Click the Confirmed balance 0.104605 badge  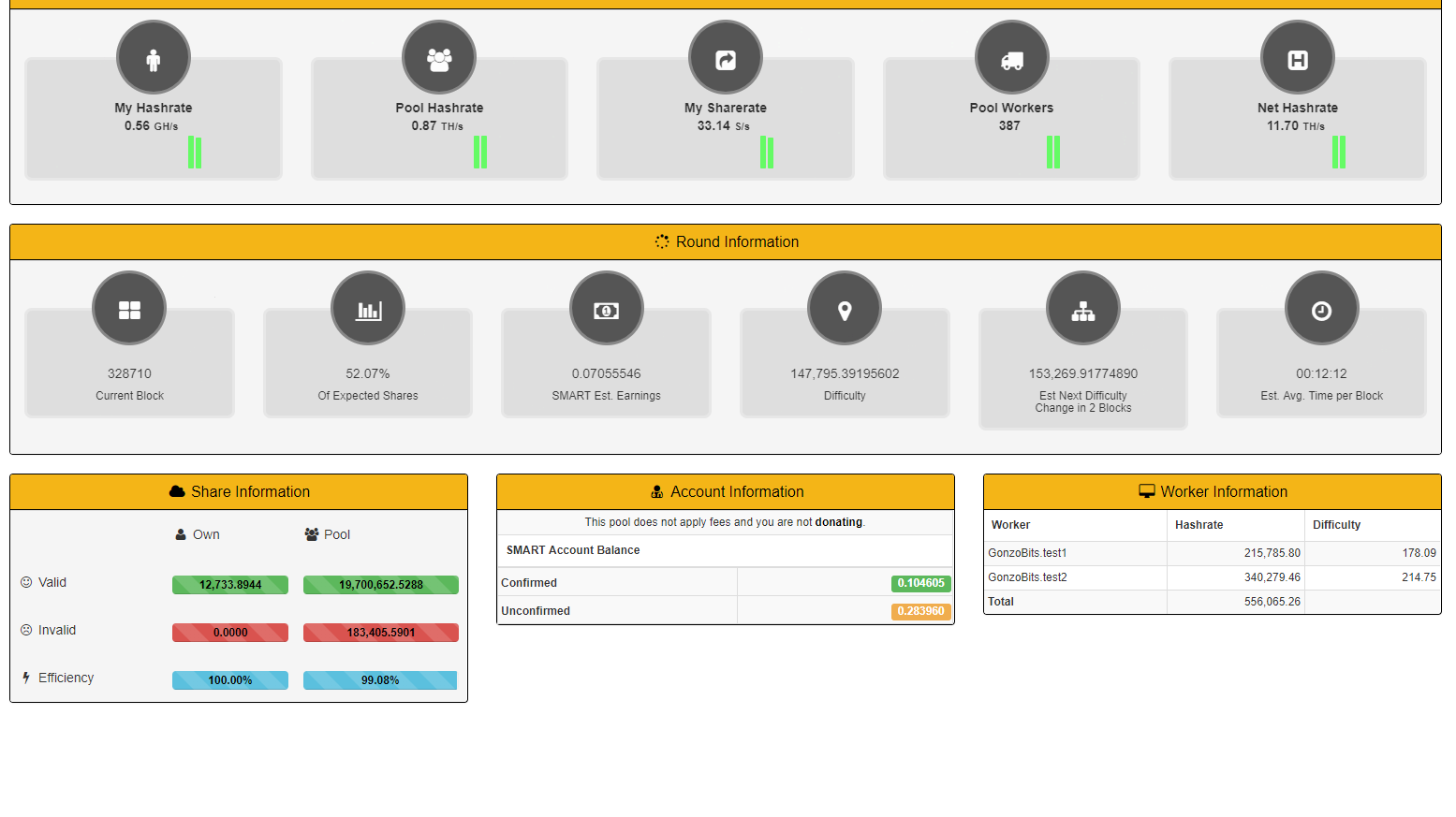coord(920,583)
